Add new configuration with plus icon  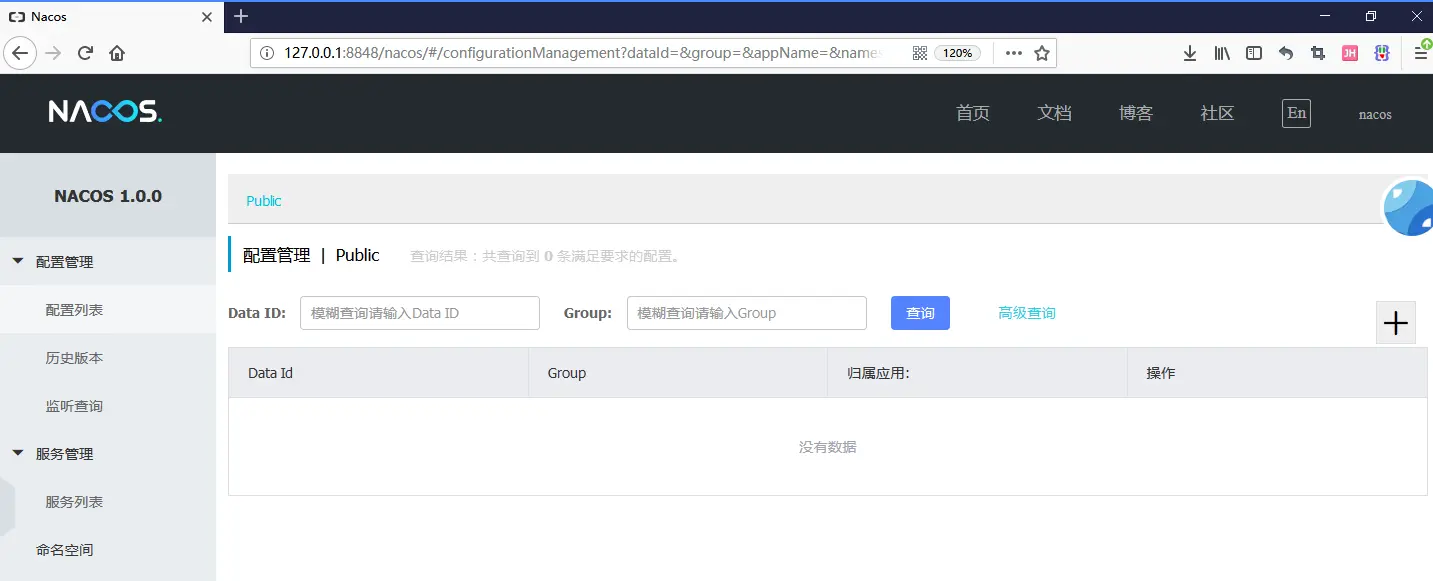(x=1396, y=323)
